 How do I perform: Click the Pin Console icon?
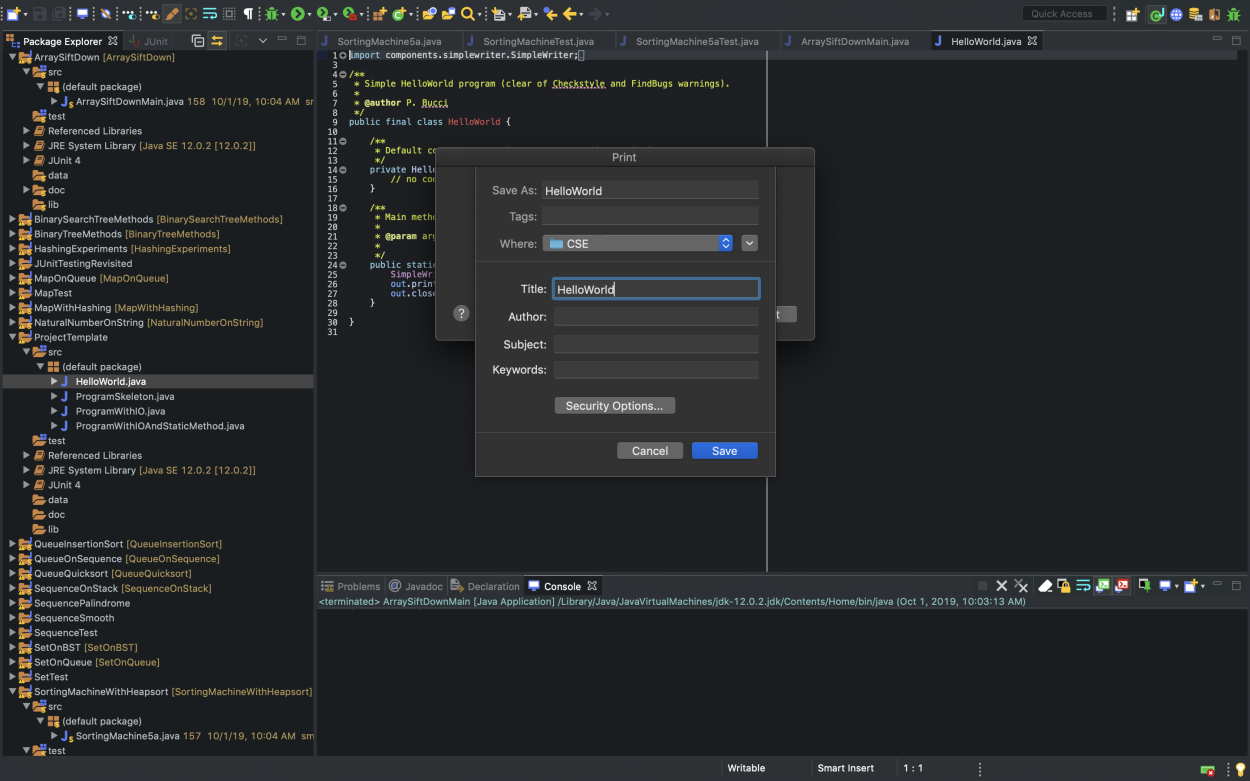[x=1144, y=586]
